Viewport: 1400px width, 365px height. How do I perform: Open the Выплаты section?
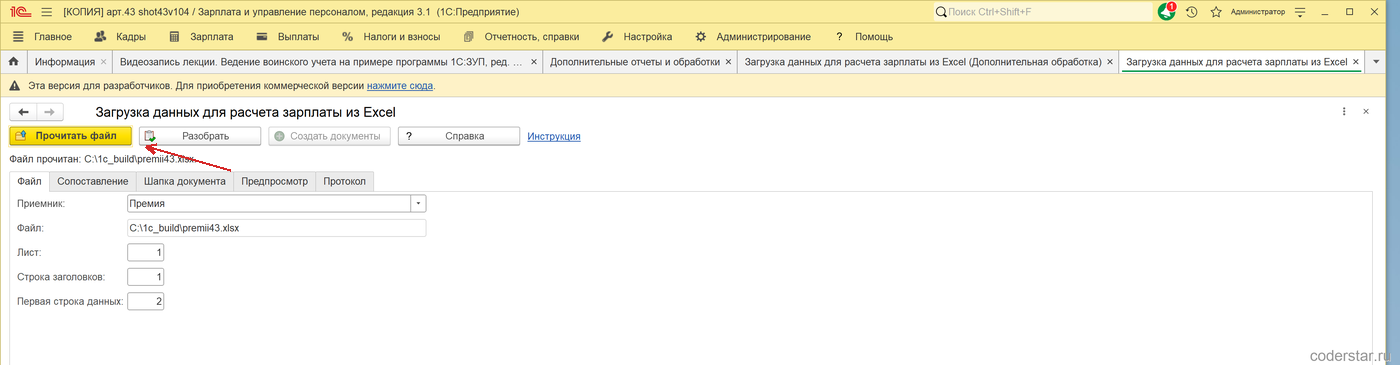pos(288,36)
